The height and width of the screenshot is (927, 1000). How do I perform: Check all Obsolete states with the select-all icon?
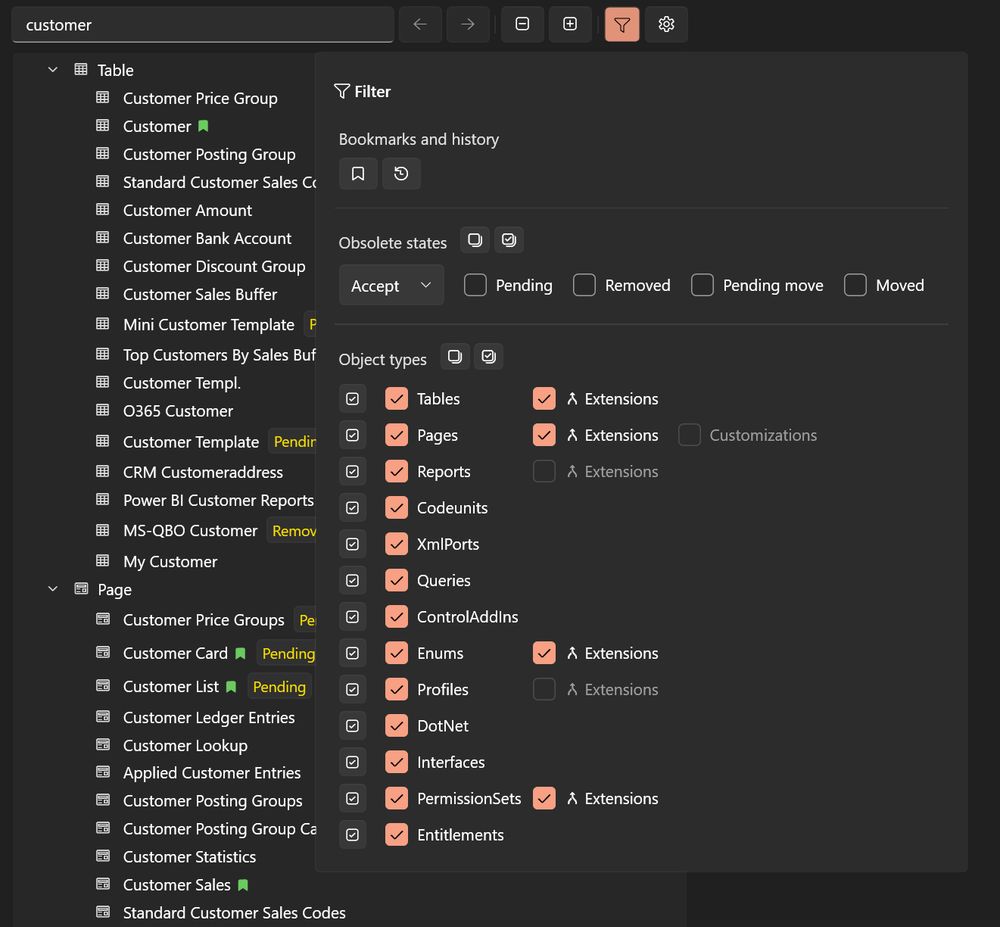(x=508, y=240)
